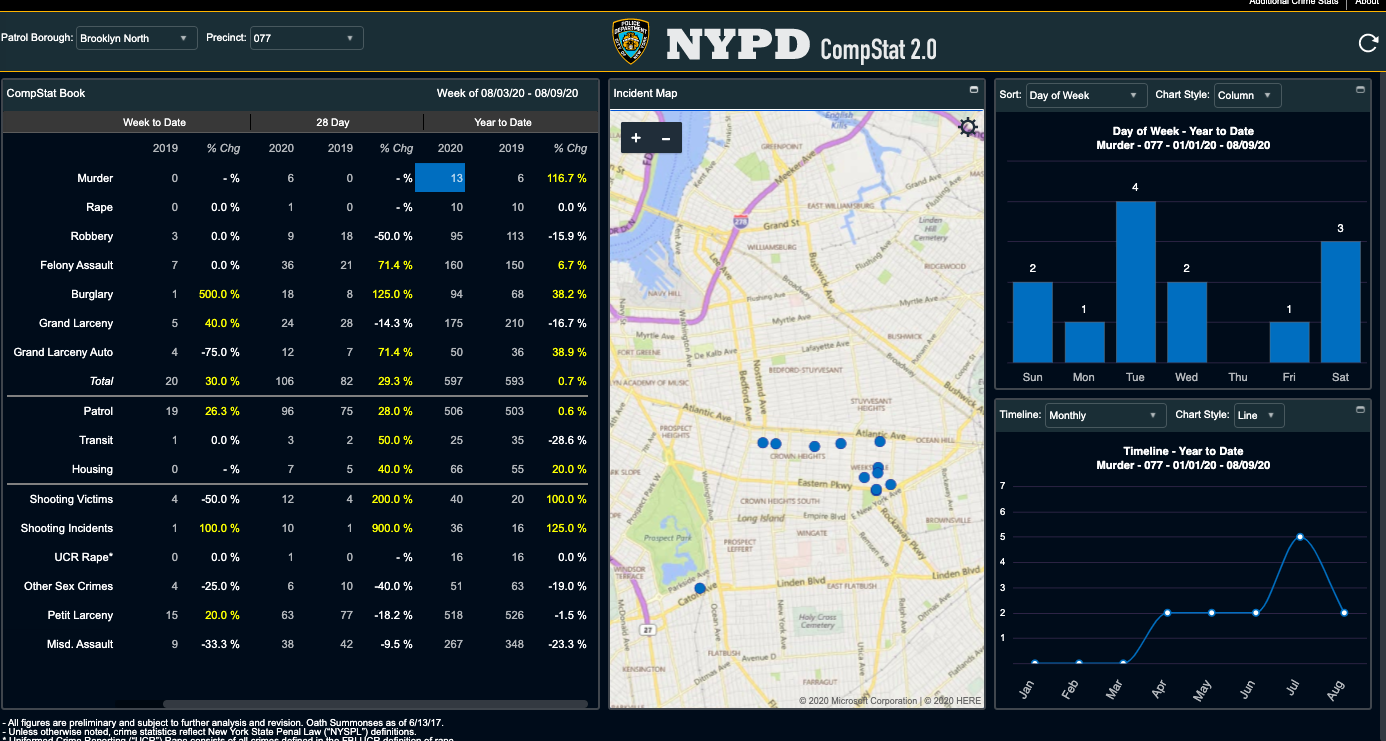
Task: Select the Total row label
Action: point(101,381)
